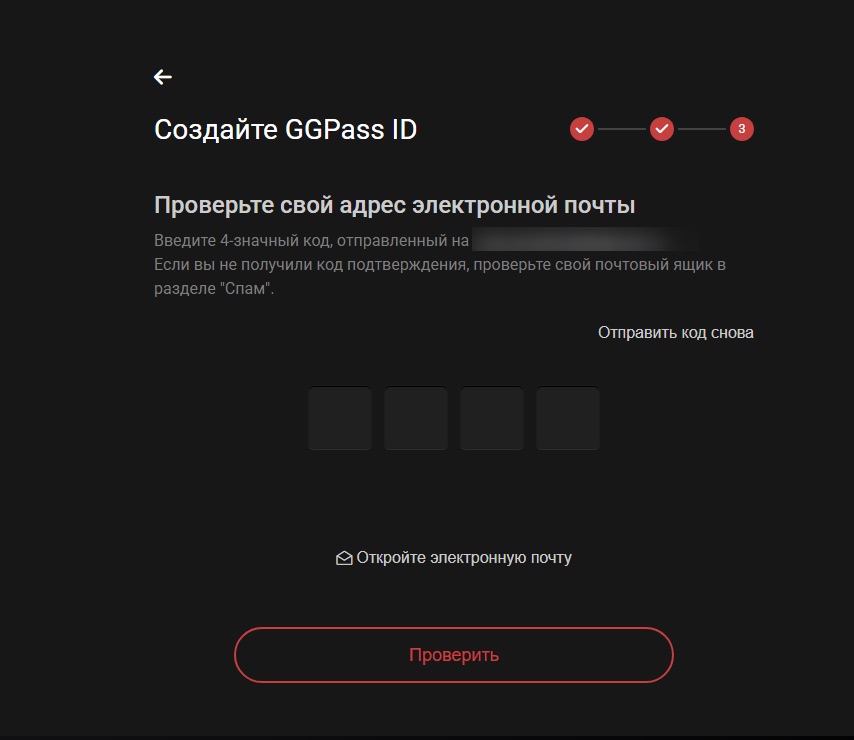Focus the second code digit box
This screenshot has height=740, width=854.
416,419
